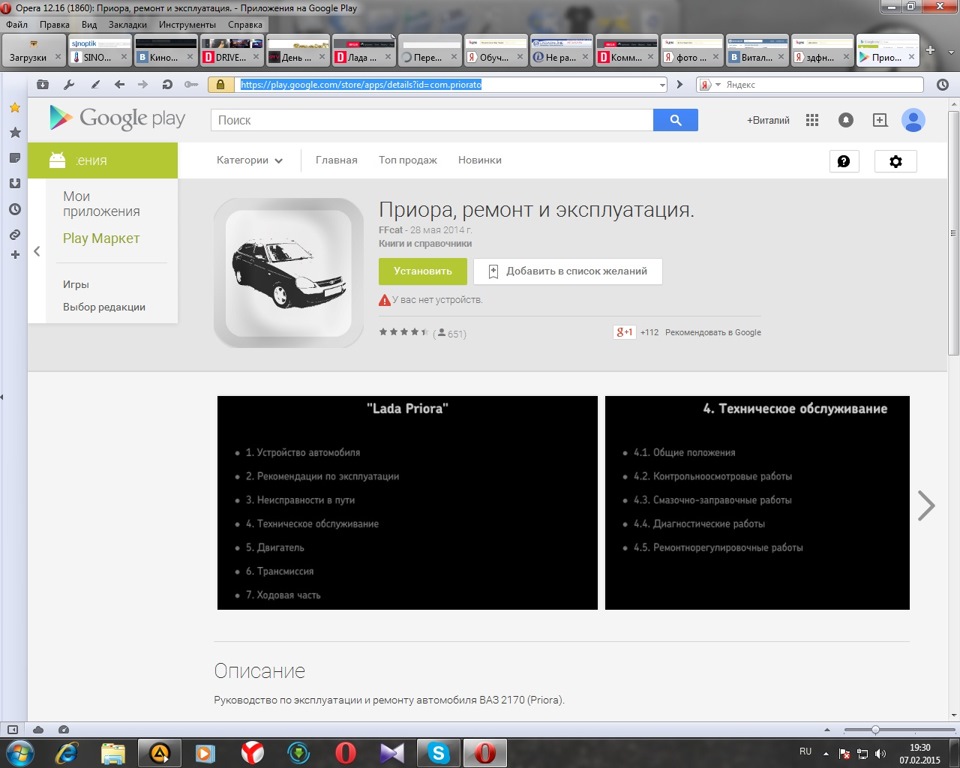
Task: Show hidden system tray icons arrow
Action: [x=826, y=753]
